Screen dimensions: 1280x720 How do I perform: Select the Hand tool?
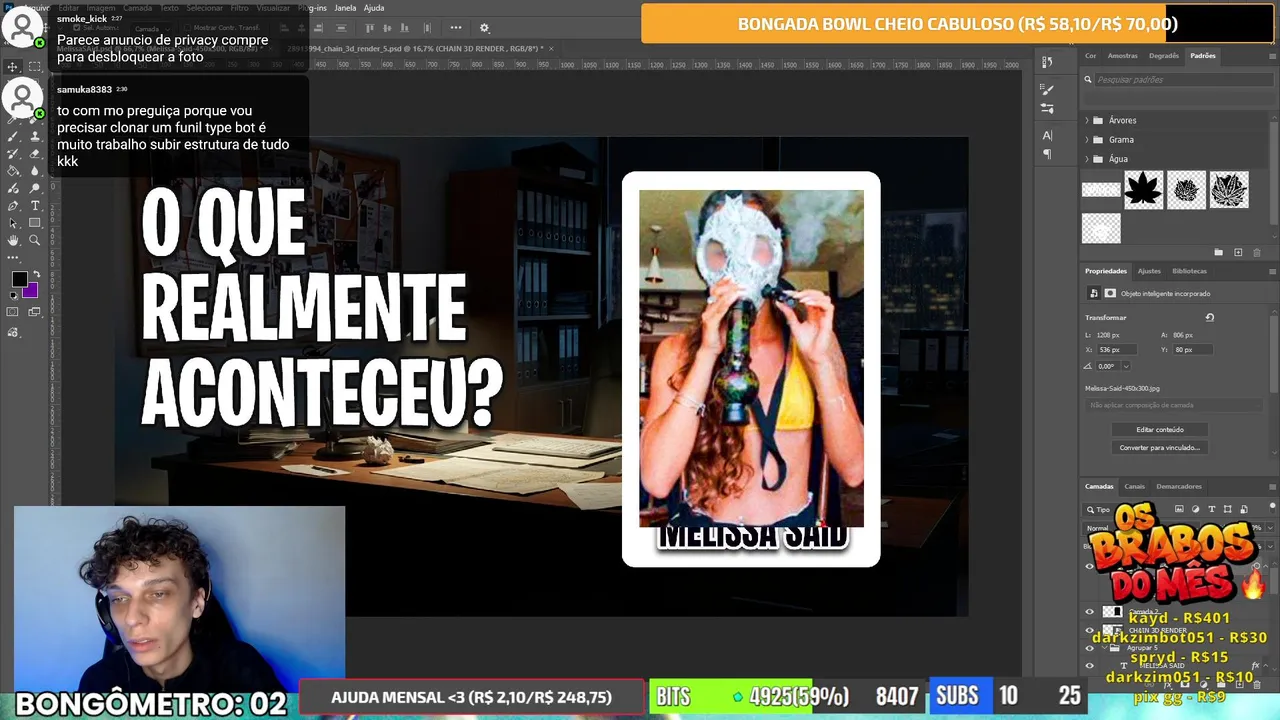[13, 240]
